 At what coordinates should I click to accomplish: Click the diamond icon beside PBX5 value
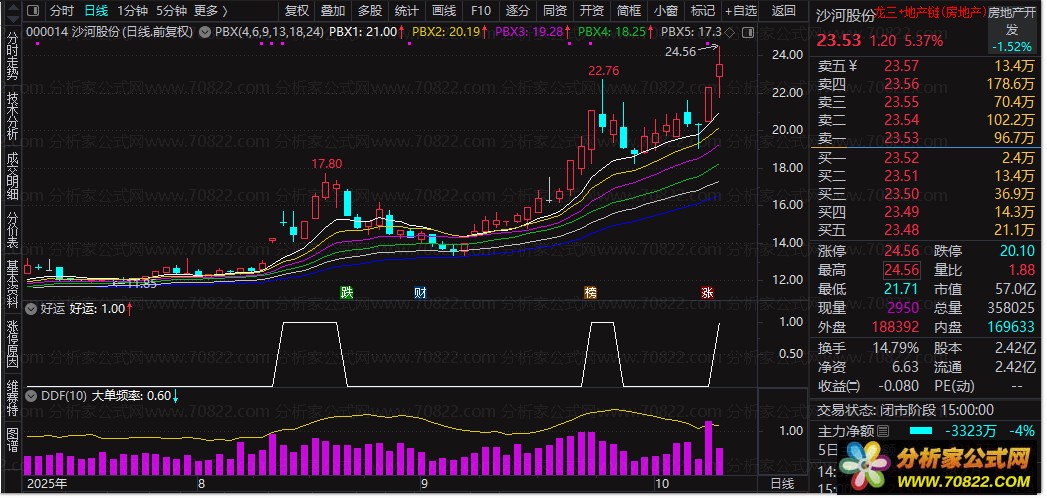pos(730,32)
